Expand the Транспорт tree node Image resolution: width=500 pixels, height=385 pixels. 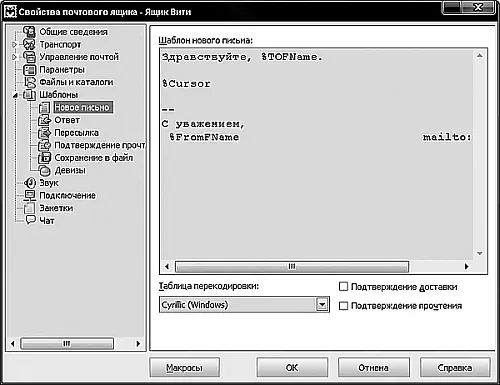click(x=14, y=44)
